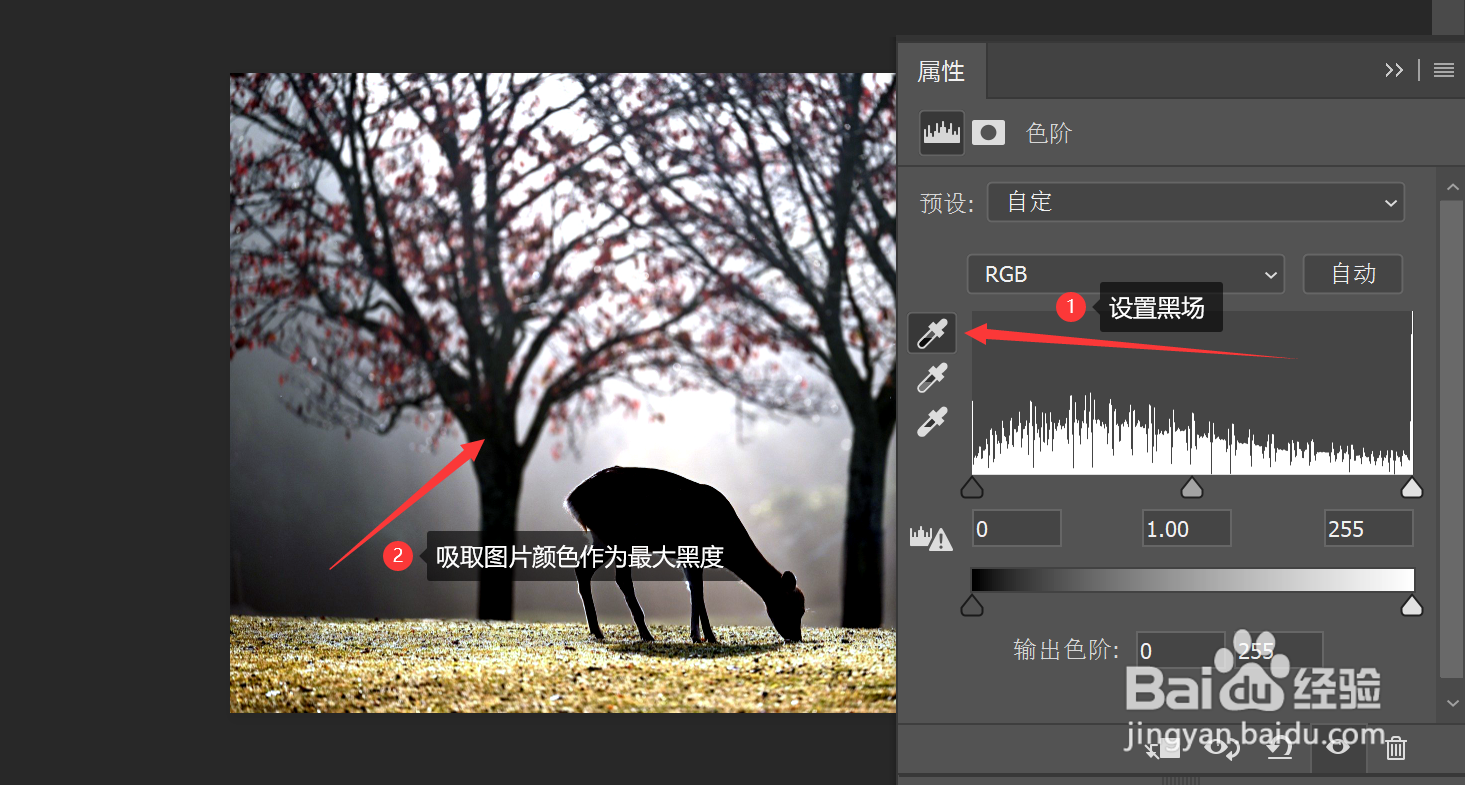
Task: Click the histogram graph area
Action: tap(1192, 392)
